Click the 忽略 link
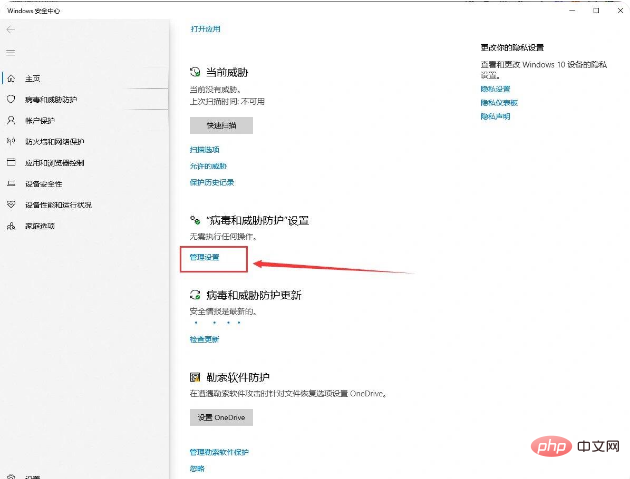 197,468
